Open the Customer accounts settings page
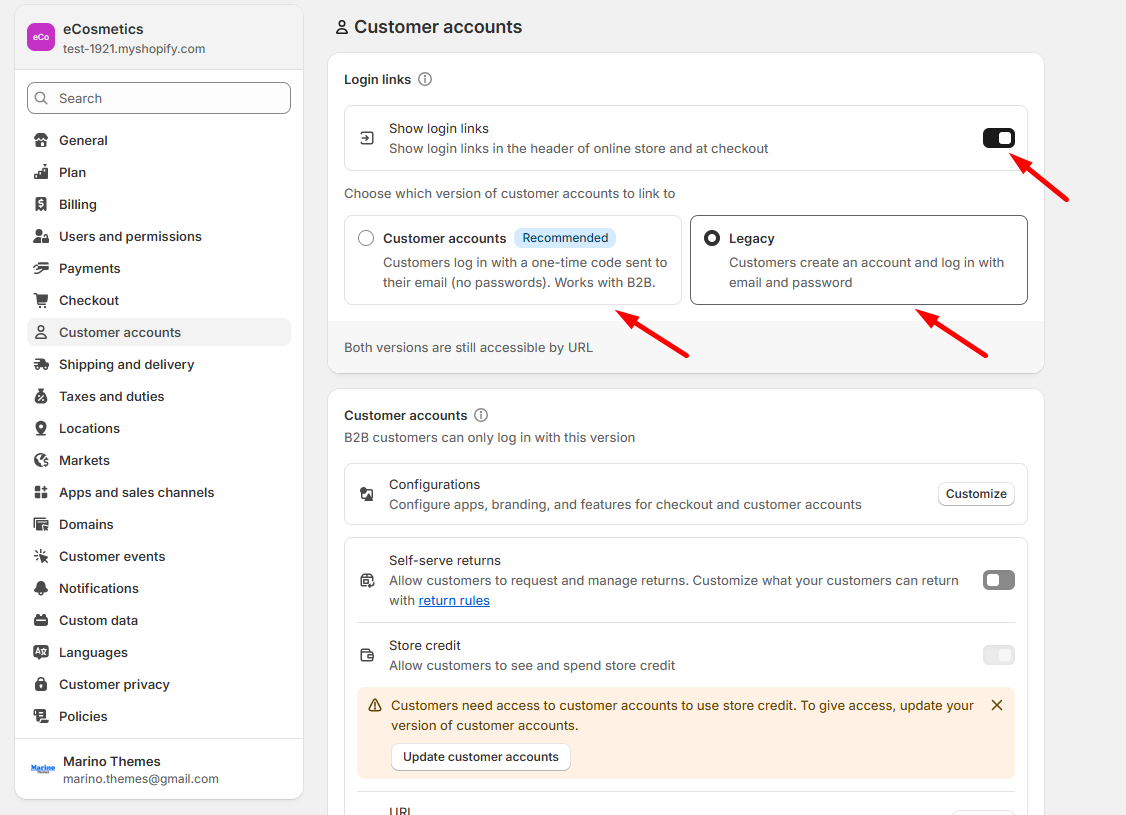1126x815 pixels. (x=159, y=332)
